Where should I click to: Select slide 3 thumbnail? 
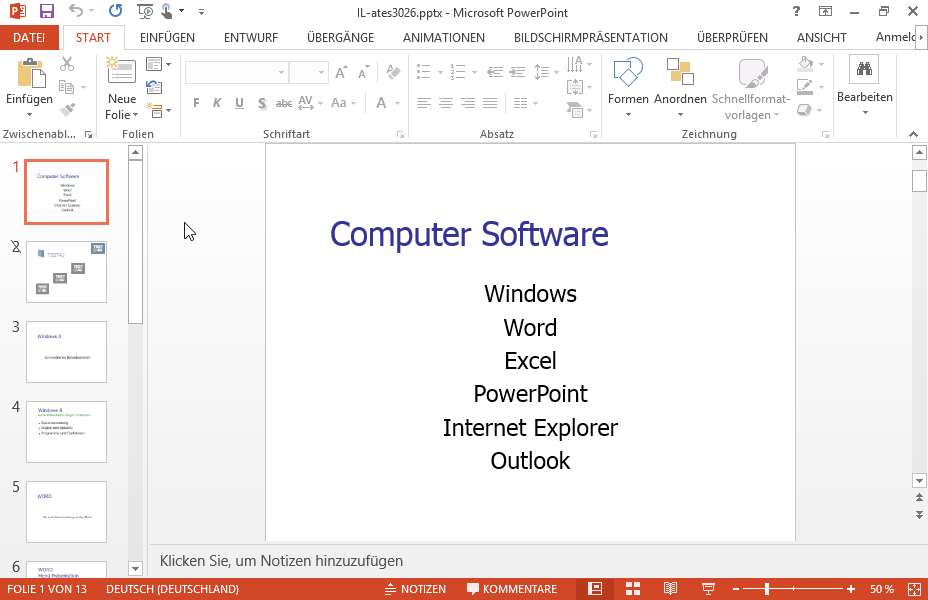coord(66,352)
